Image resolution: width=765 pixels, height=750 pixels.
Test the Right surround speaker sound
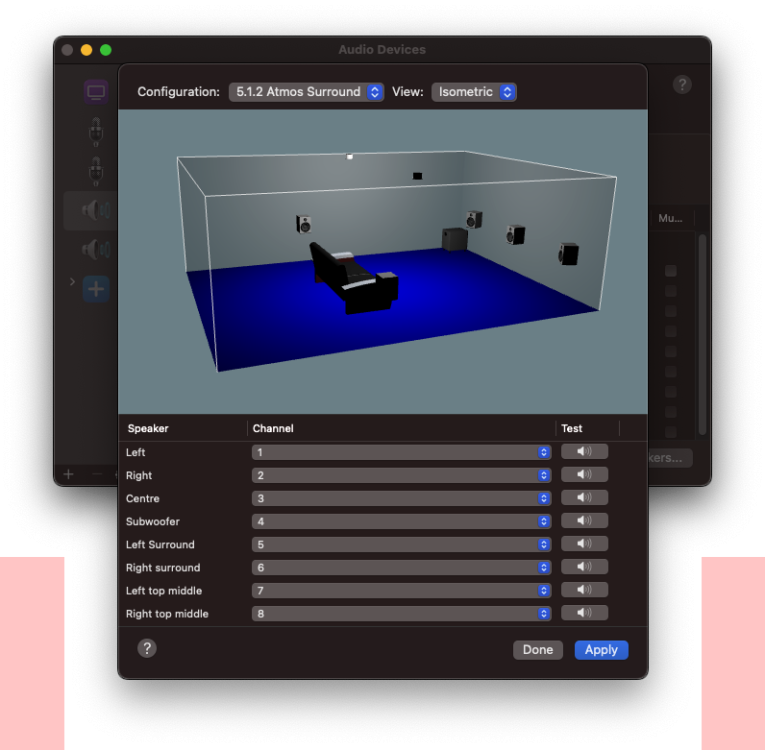tap(584, 567)
